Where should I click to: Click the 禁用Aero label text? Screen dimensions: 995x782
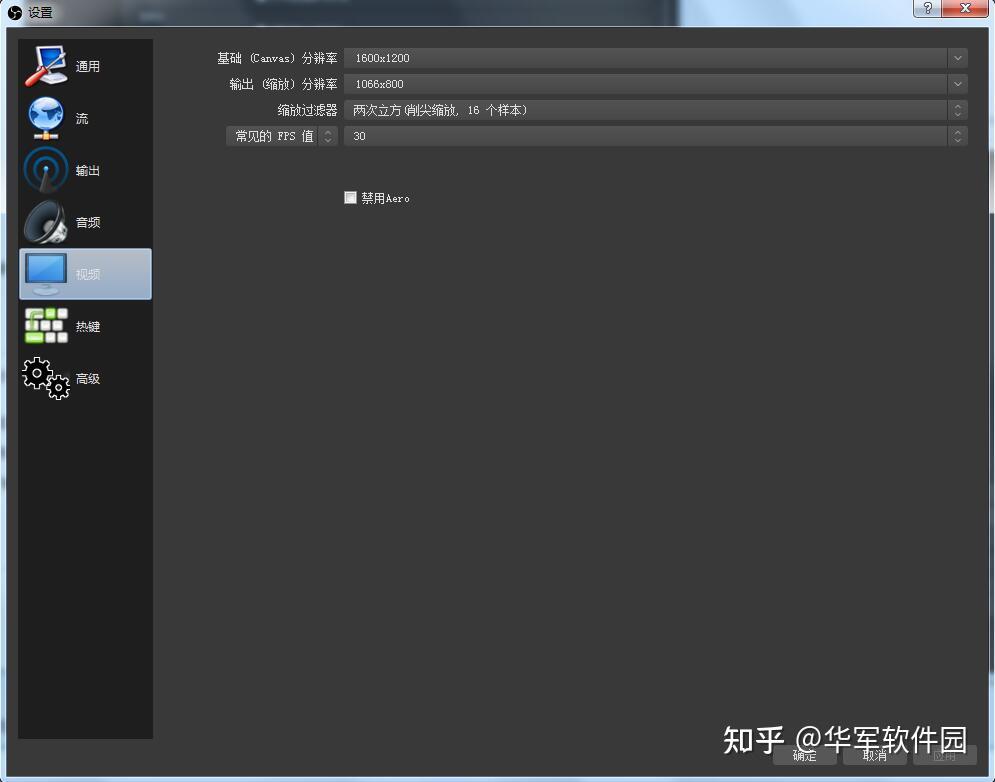385,198
